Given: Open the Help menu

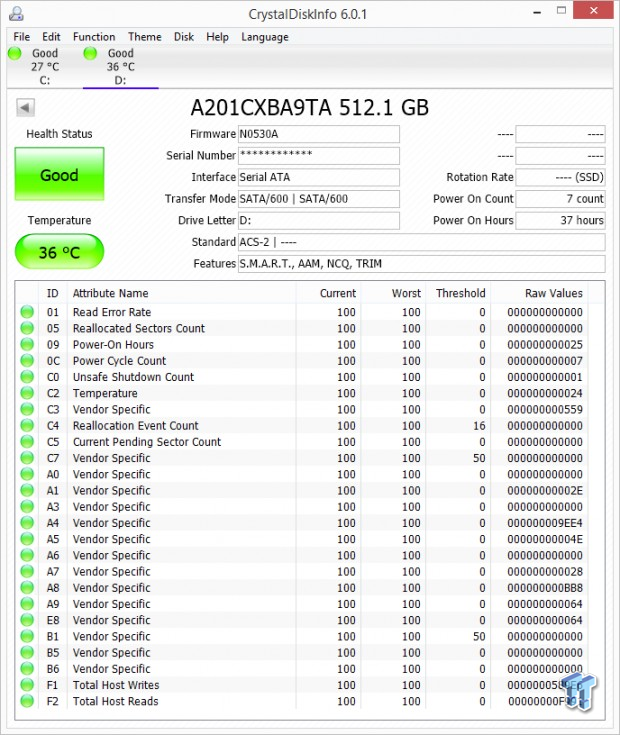Looking at the screenshot, I should [x=217, y=37].
